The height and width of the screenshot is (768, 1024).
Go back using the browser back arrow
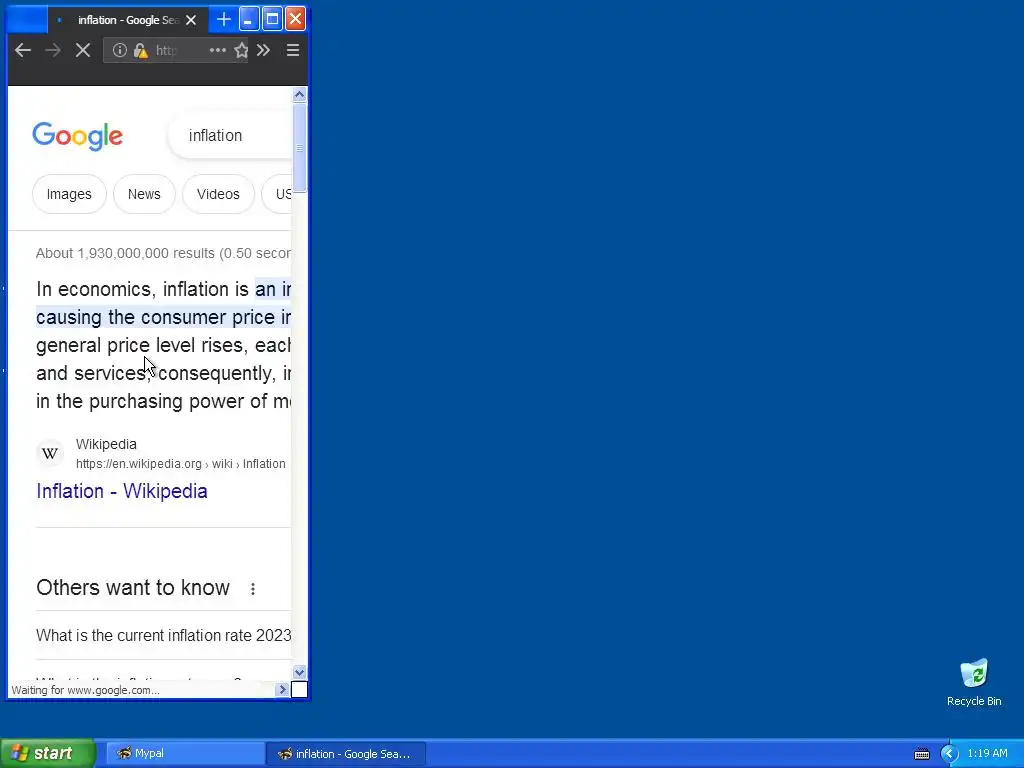23,50
